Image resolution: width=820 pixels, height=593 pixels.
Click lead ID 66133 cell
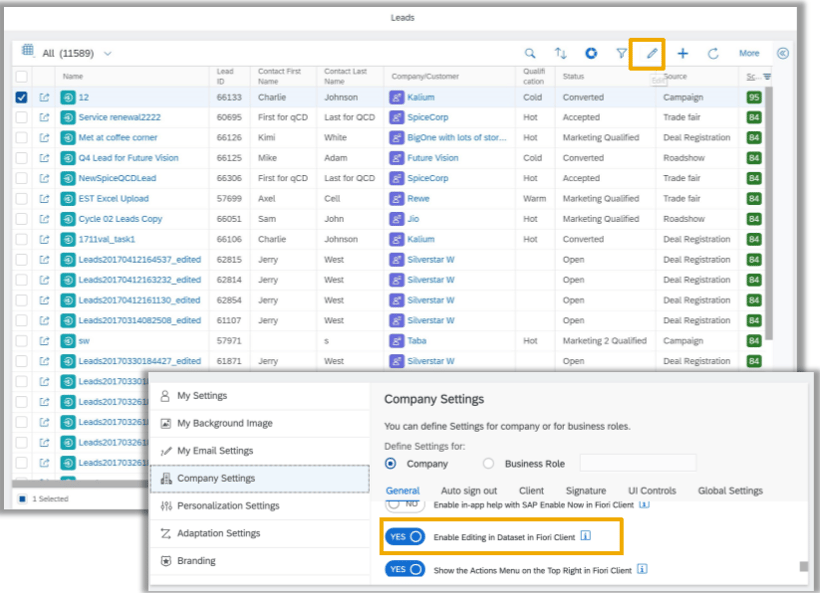(x=229, y=97)
